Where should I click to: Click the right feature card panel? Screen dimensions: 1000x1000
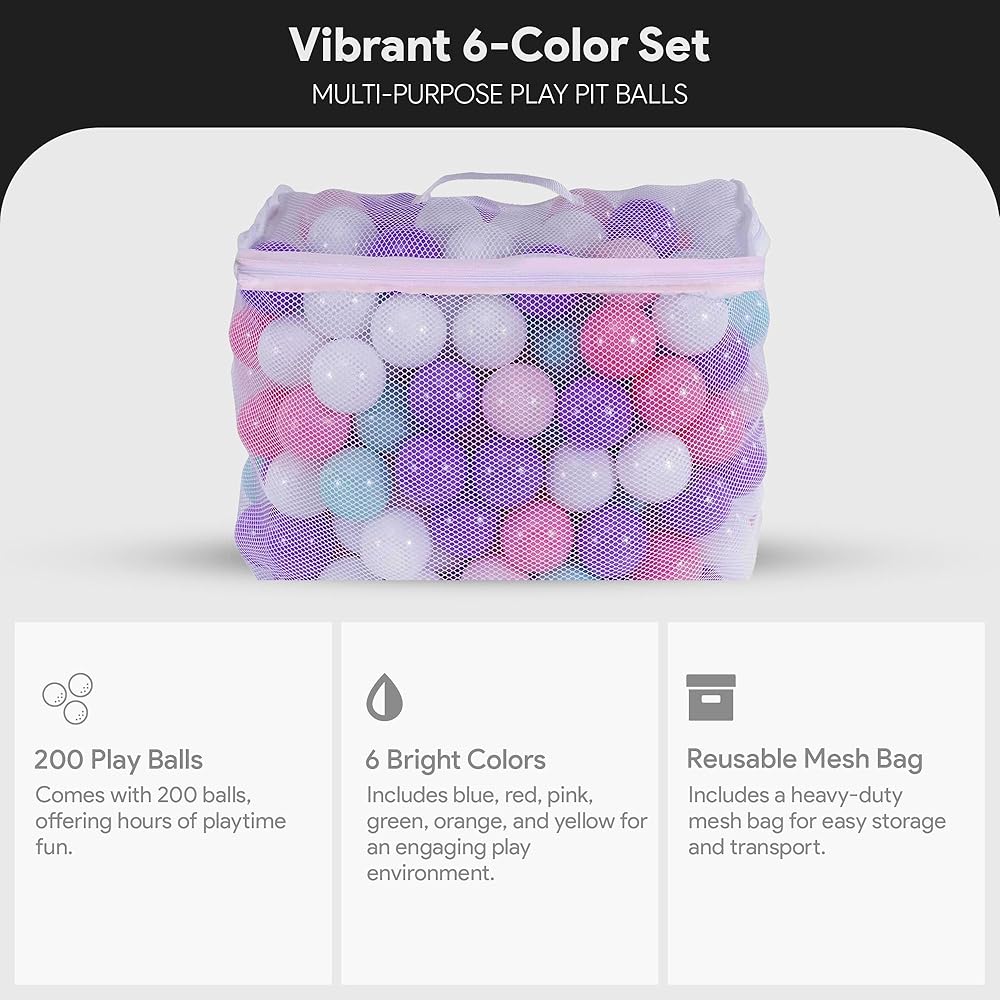[x=826, y=803]
